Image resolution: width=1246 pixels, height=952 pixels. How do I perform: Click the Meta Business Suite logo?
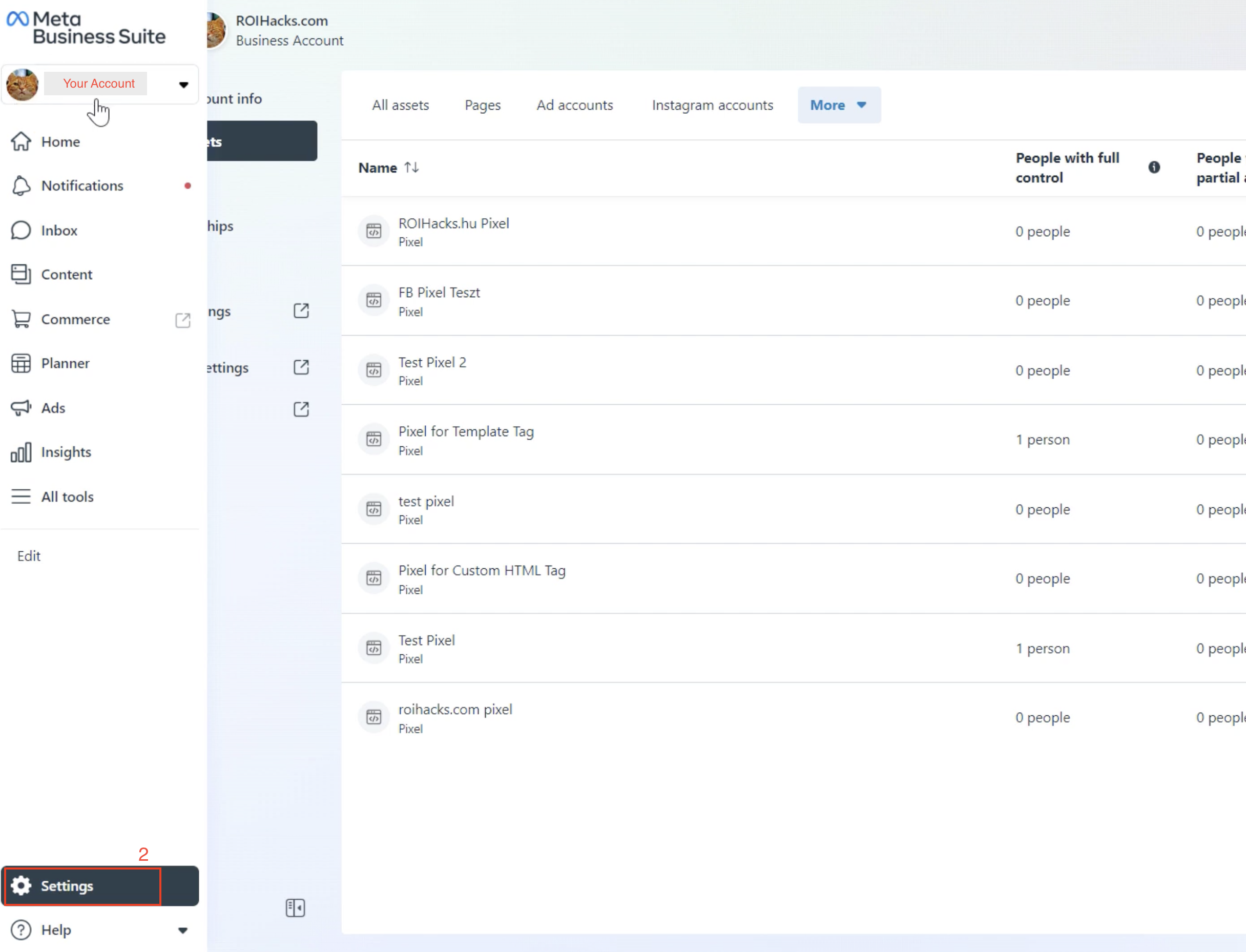[x=86, y=28]
